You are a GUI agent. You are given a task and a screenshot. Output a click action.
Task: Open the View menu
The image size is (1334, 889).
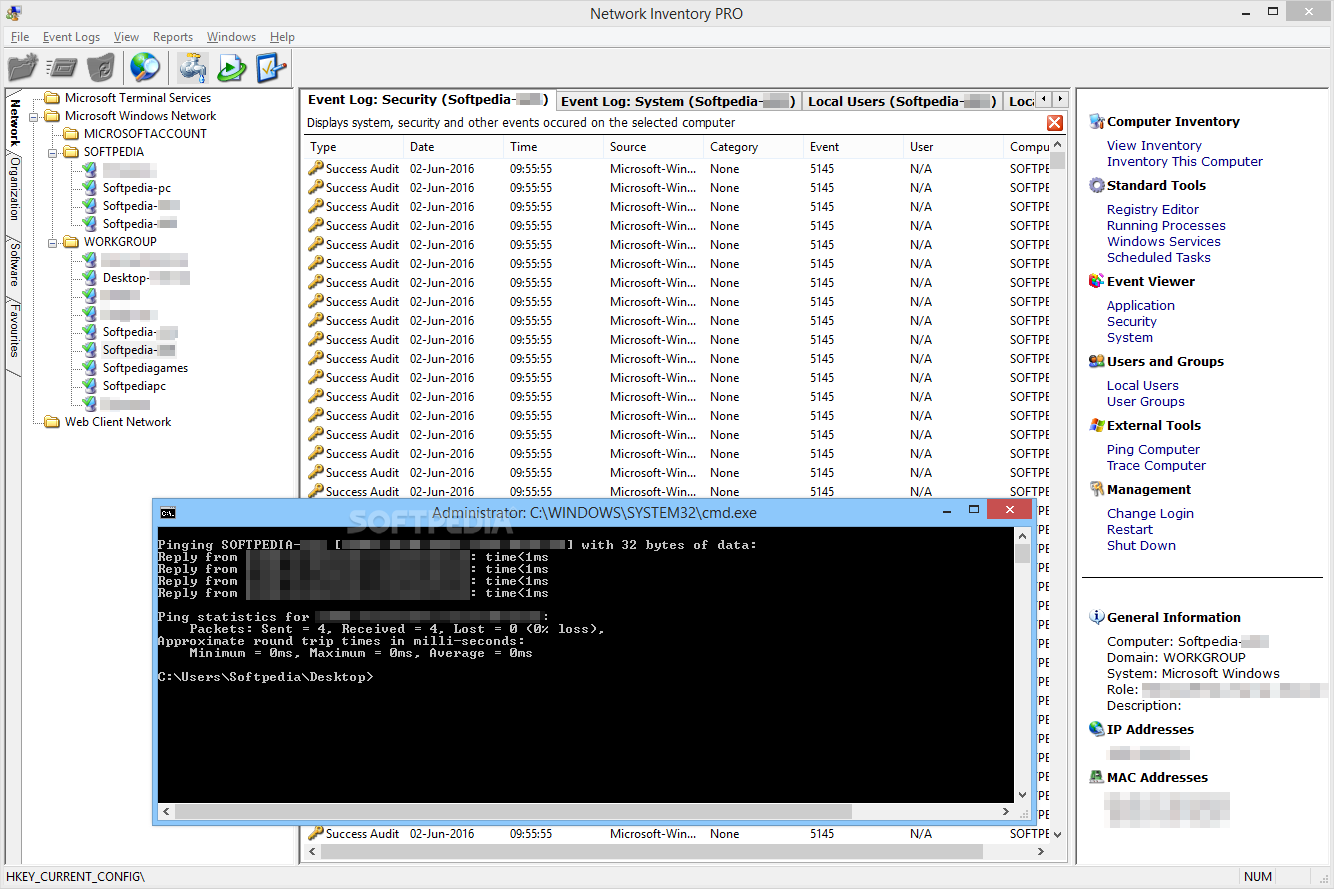pyautogui.click(x=126, y=37)
